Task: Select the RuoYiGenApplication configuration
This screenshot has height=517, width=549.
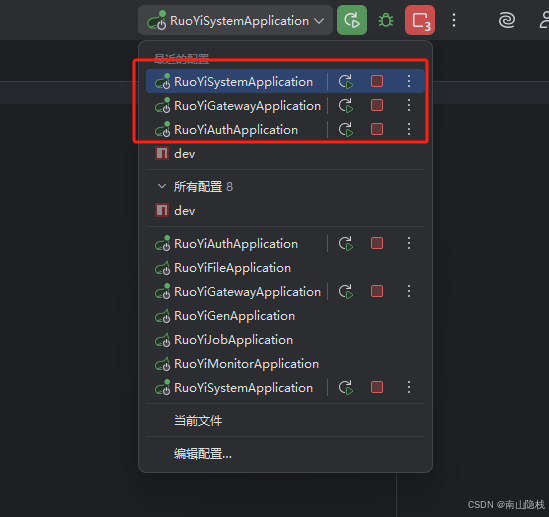Action: 285,316
